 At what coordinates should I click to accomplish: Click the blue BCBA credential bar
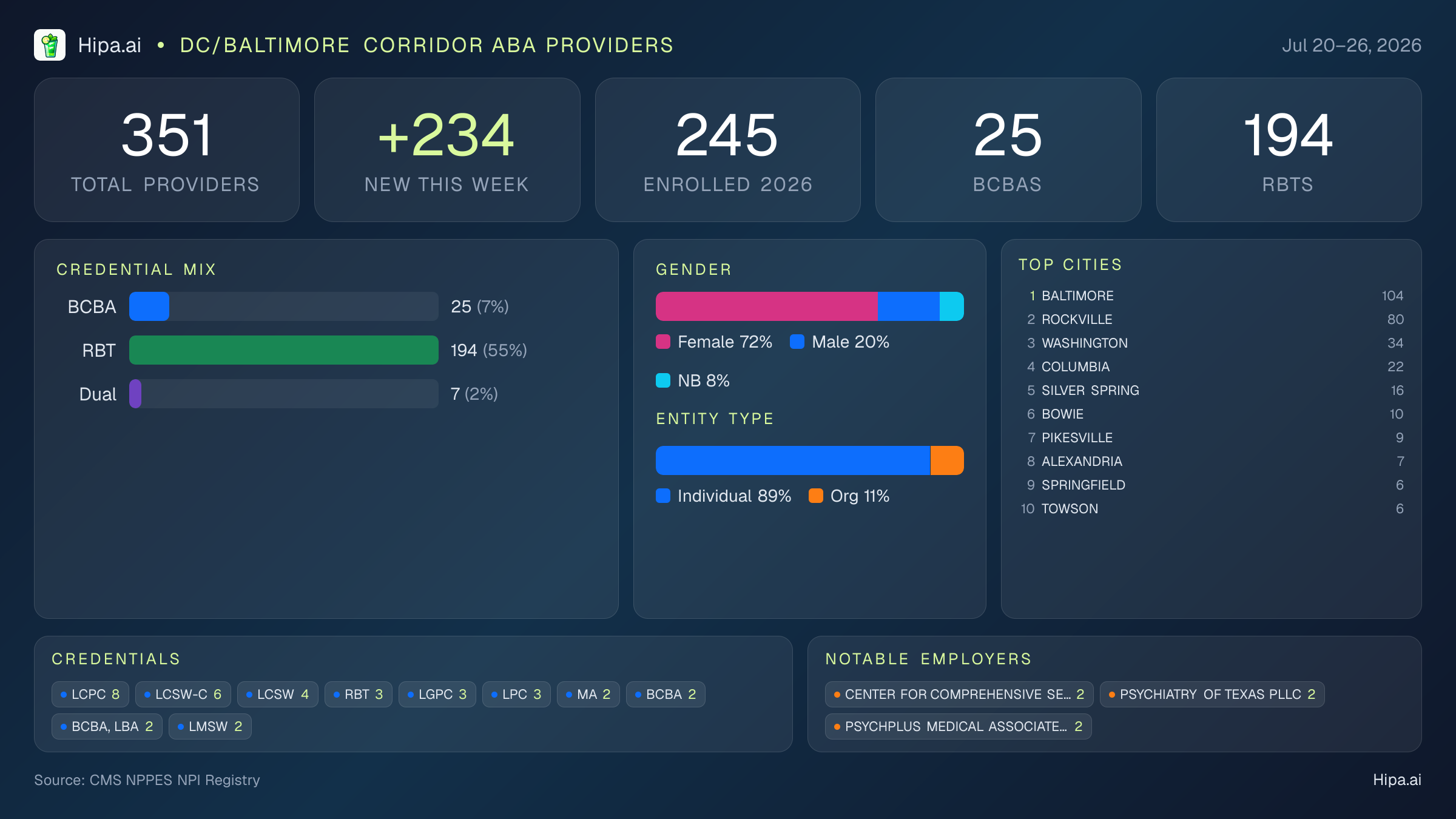(x=149, y=306)
